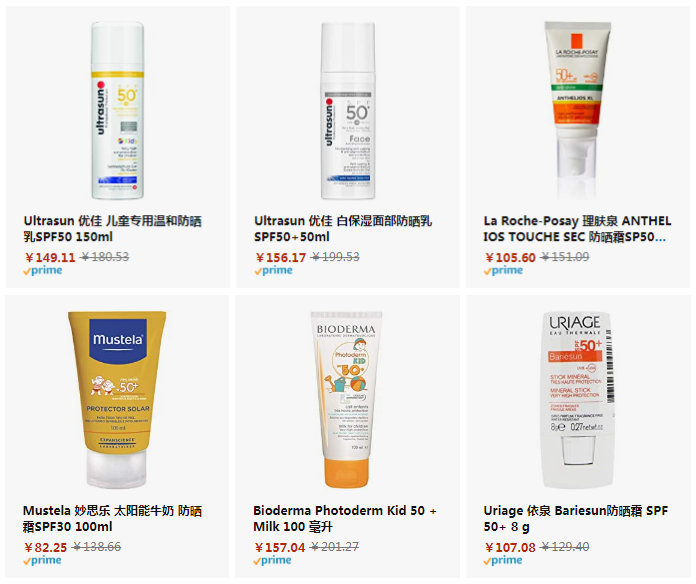Open the La Roche-Posay Anthelios tube image
Viewport: 696px width, 584px height.
(x=577, y=110)
